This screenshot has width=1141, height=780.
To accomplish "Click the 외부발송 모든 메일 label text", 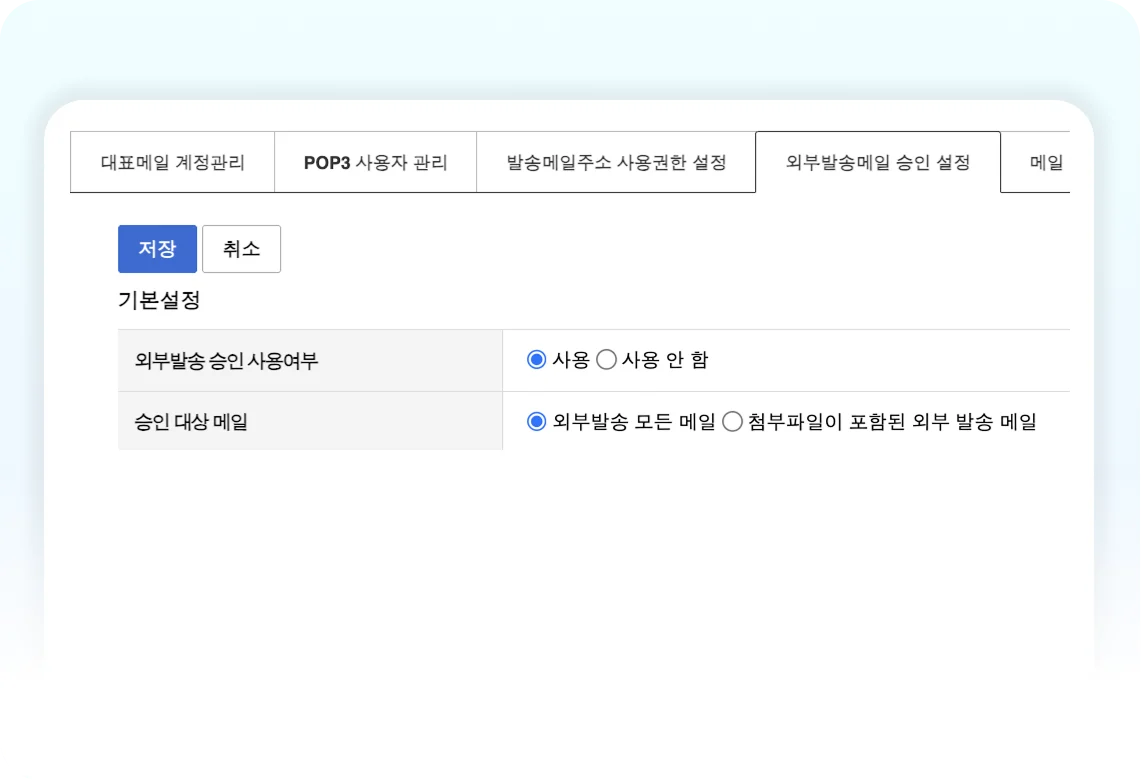I will tap(634, 422).
